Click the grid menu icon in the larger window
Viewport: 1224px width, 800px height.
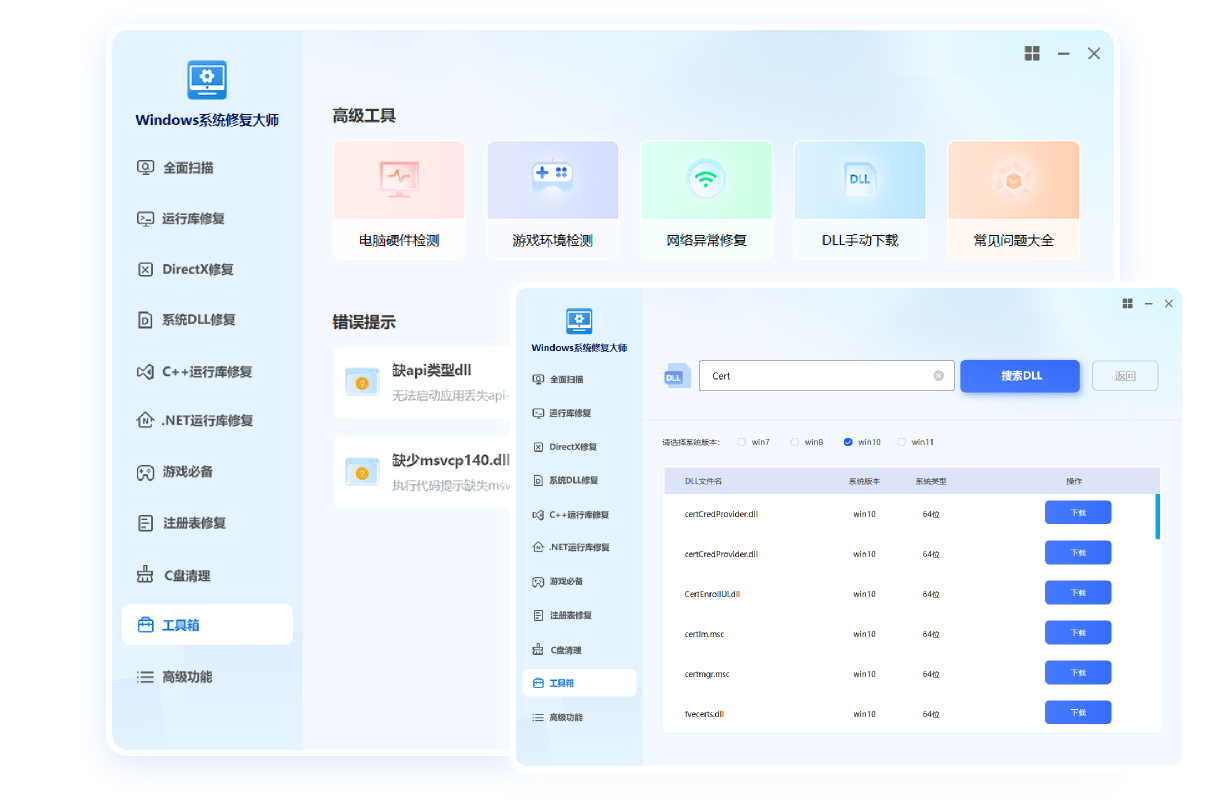point(1032,54)
